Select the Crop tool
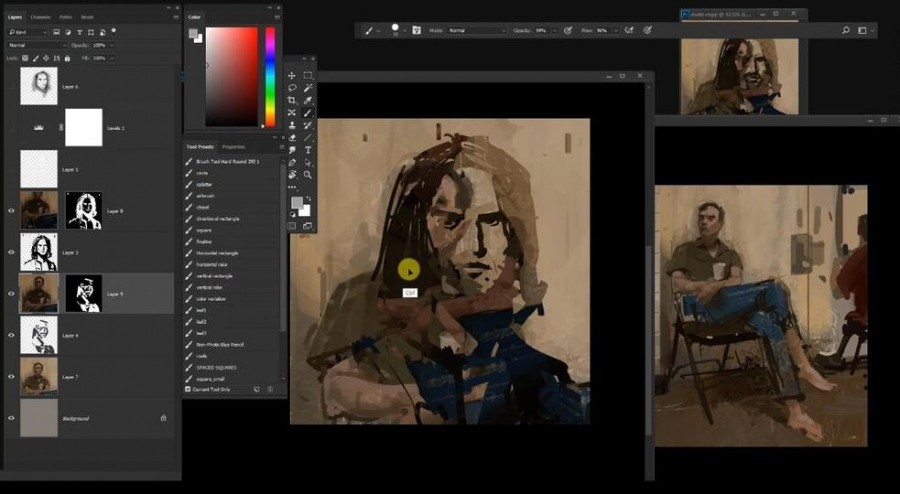 click(x=292, y=100)
